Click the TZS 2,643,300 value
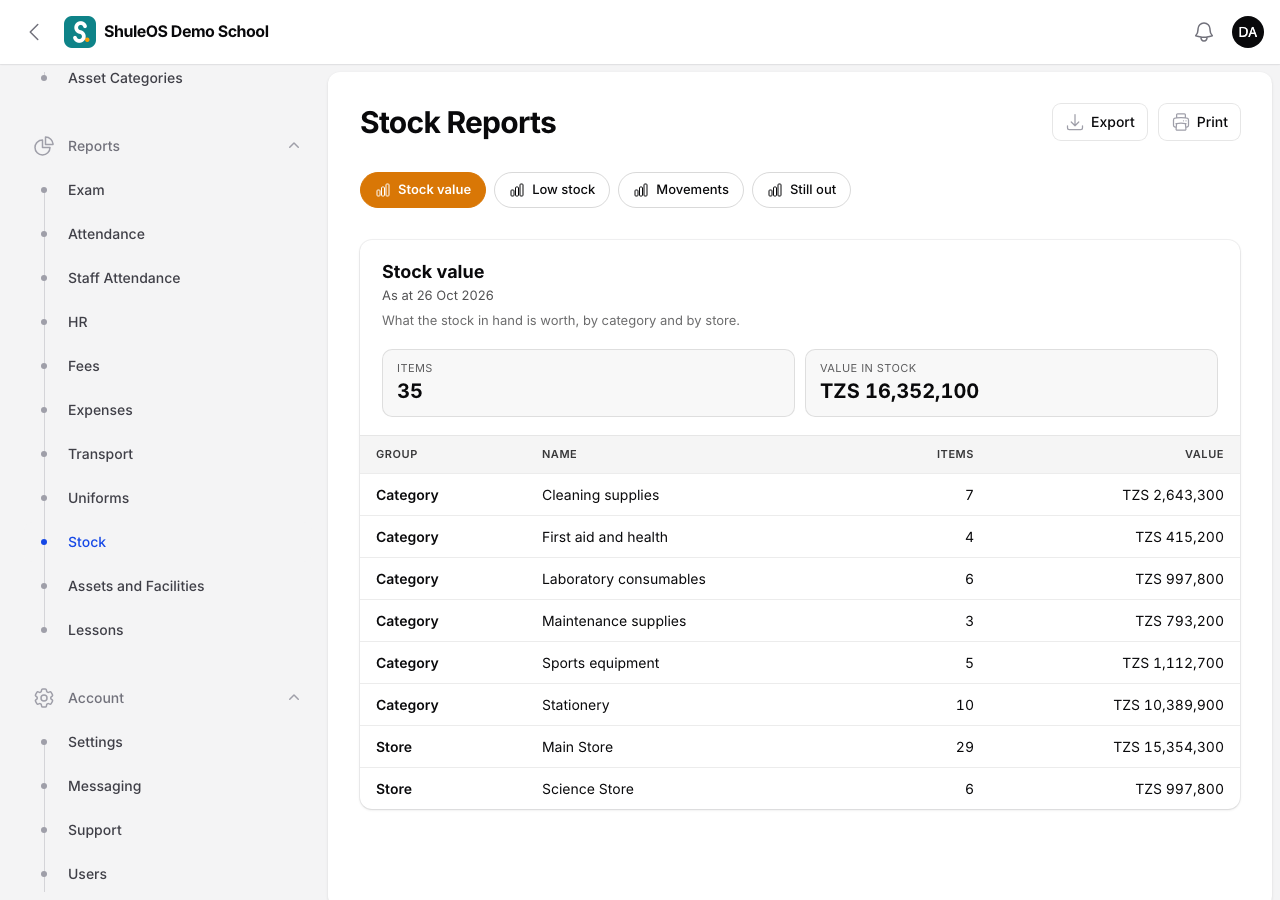Viewport: 1280px width, 900px height. tap(1173, 495)
